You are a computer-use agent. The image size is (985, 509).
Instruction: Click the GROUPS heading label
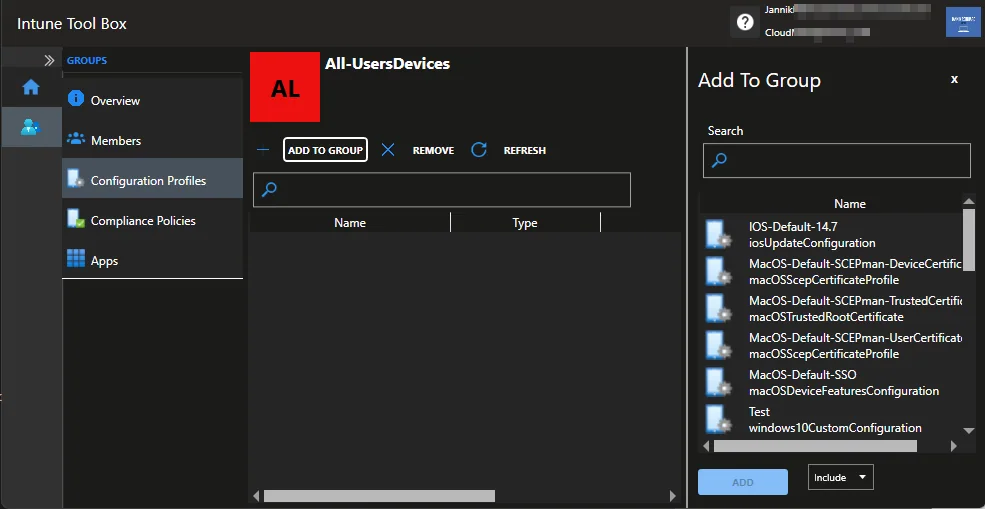[x=87, y=61]
